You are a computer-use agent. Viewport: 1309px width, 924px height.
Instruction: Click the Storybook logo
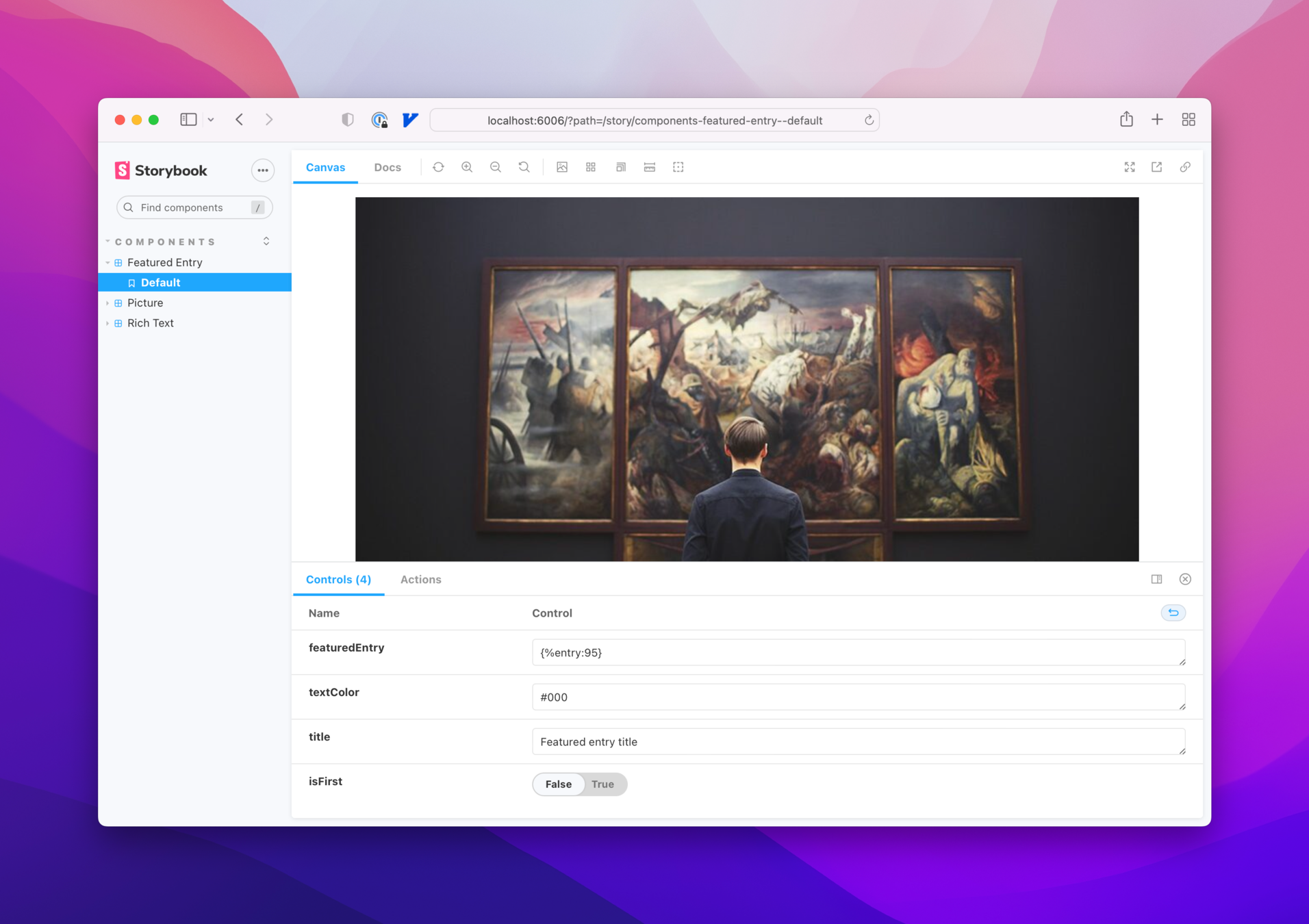coord(161,170)
